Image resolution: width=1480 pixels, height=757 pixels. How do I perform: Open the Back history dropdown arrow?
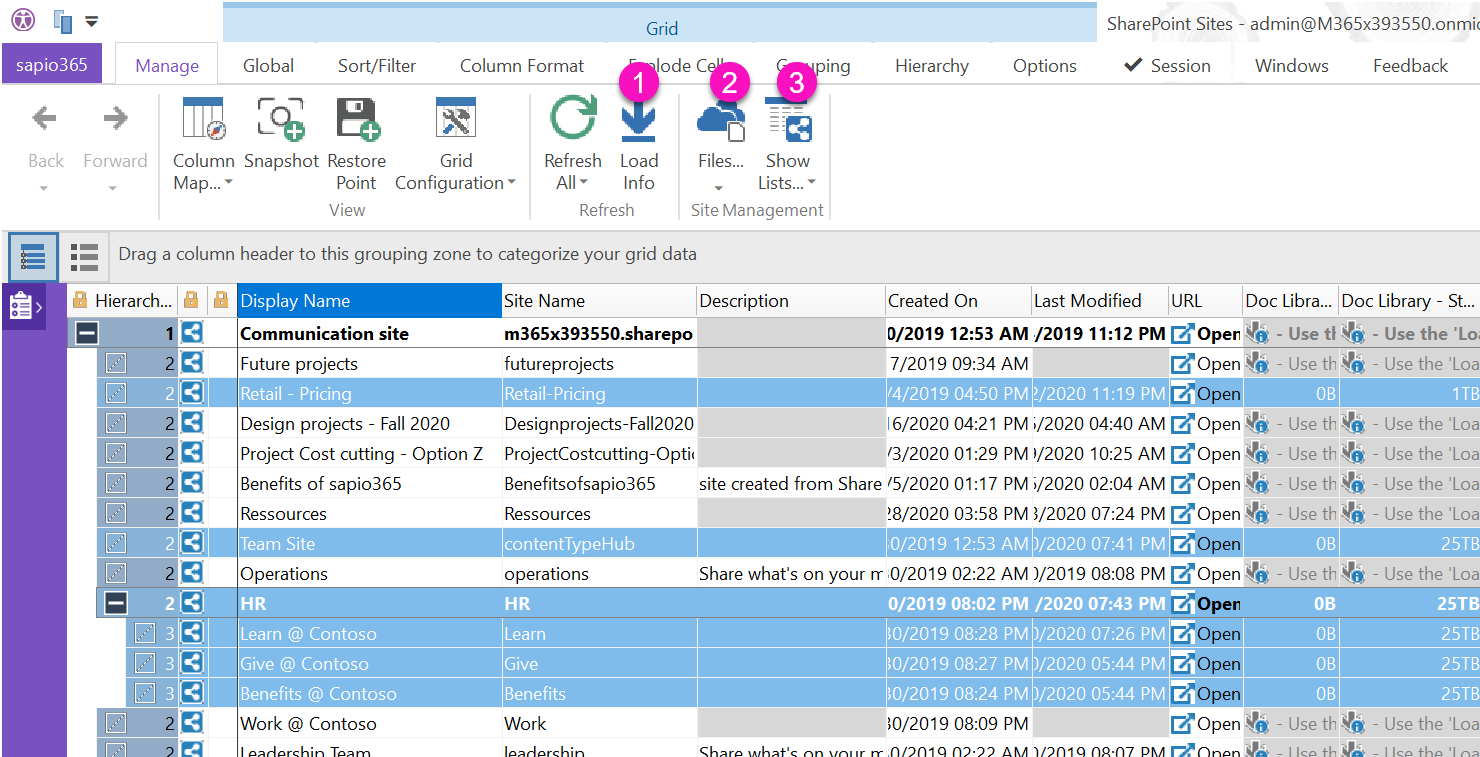tap(44, 188)
